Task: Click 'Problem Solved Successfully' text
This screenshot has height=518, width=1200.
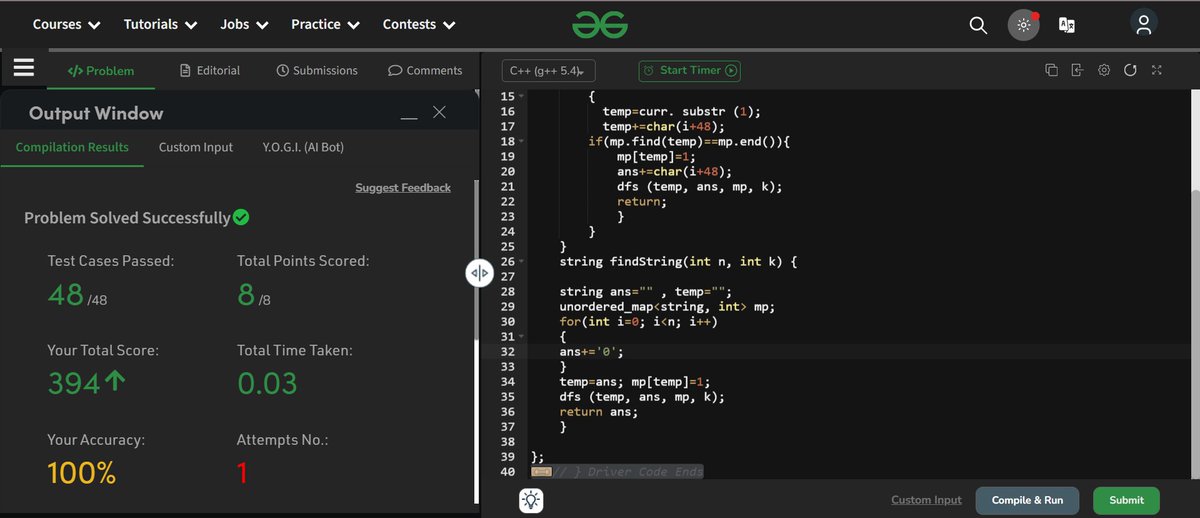Action: pos(127,217)
